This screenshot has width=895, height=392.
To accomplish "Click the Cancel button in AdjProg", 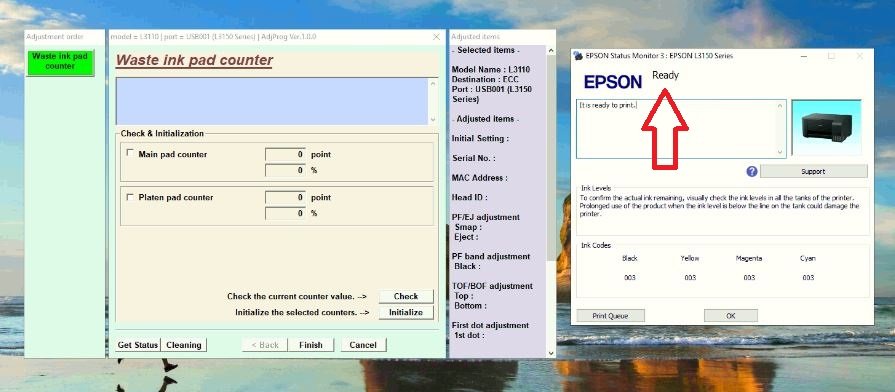I will [x=363, y=345].
